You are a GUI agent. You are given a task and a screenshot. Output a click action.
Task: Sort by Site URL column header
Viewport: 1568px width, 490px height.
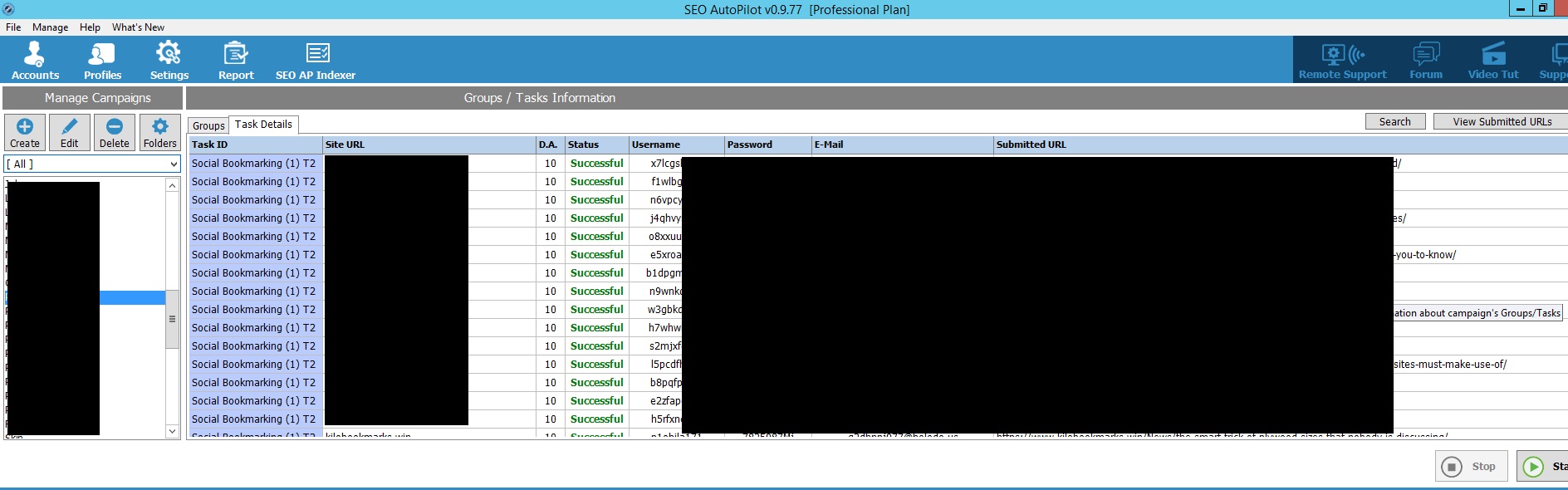(x=429, y=145)
